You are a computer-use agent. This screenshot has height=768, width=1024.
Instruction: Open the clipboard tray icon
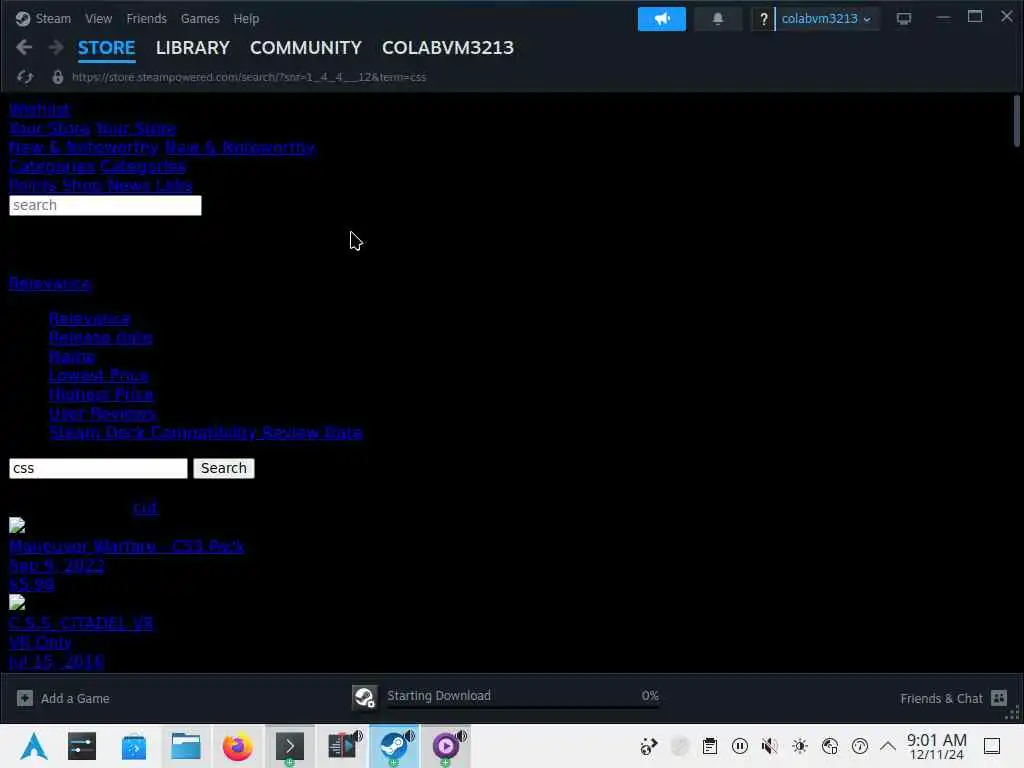pos(710,746)
